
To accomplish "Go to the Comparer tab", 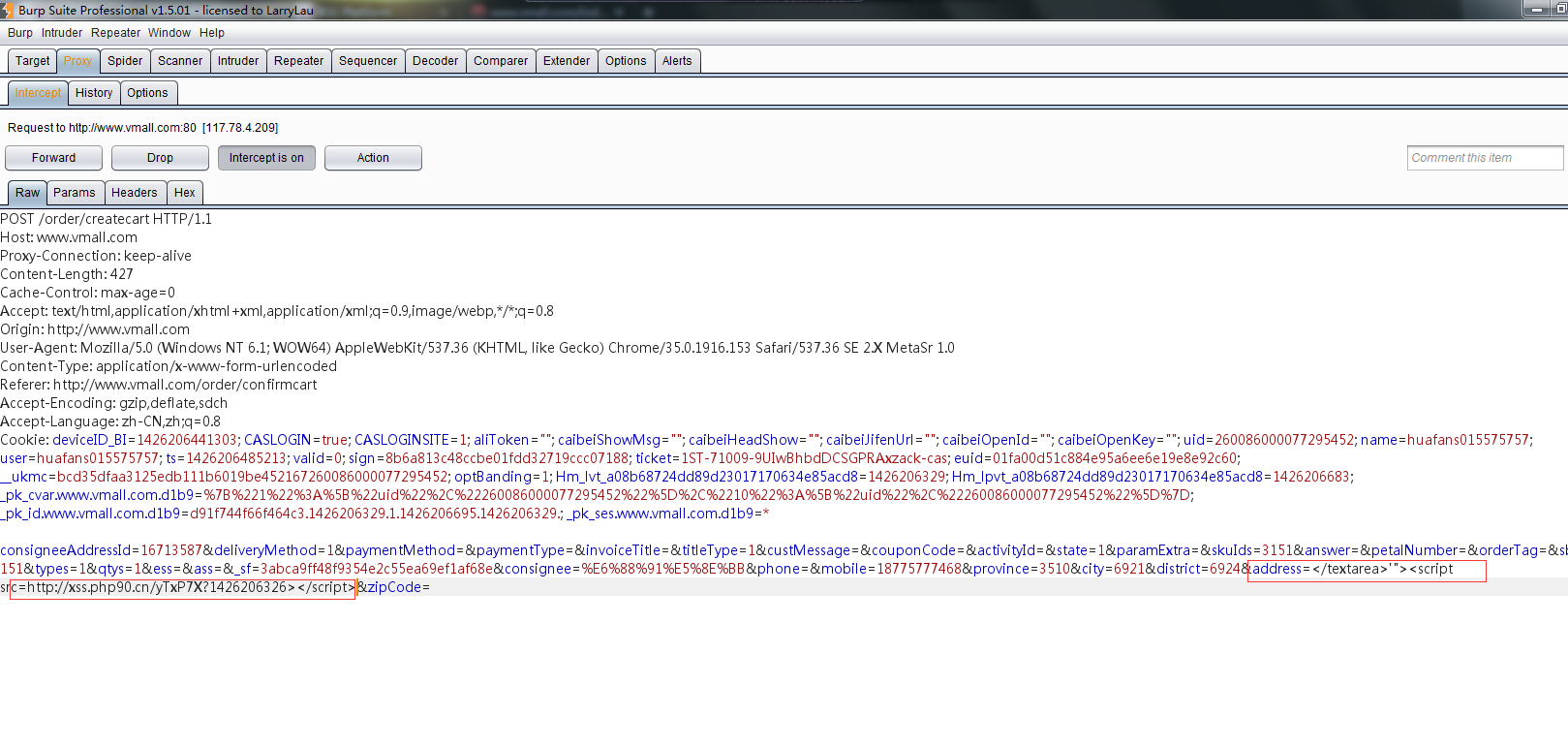I will pos(501,61).
